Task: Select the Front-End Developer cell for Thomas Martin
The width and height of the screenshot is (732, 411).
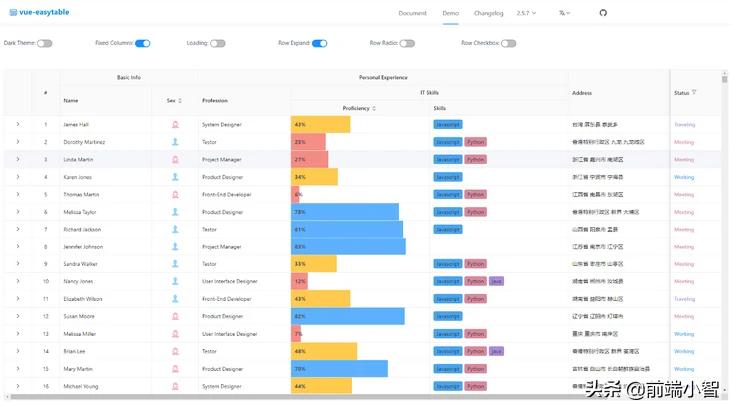Action: coord(226,194)
